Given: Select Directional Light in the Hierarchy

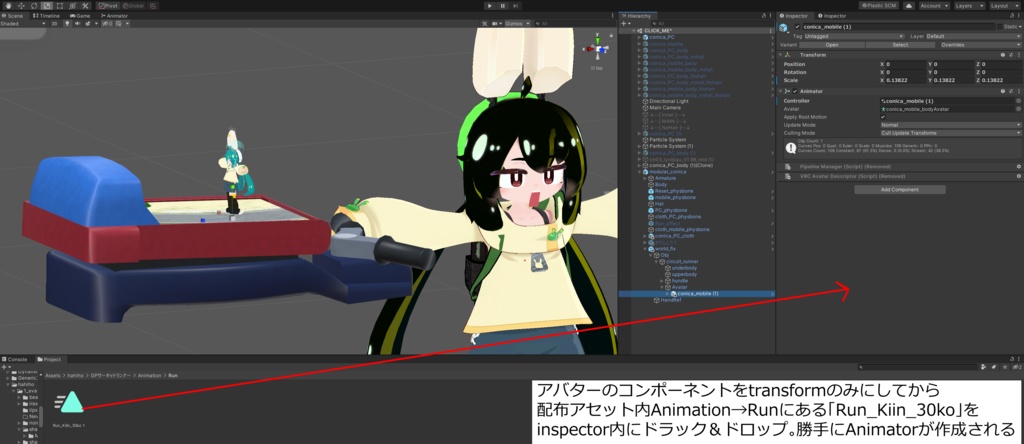Looking at the screenshot, I should pyautogui.click(x=669, y=101).
